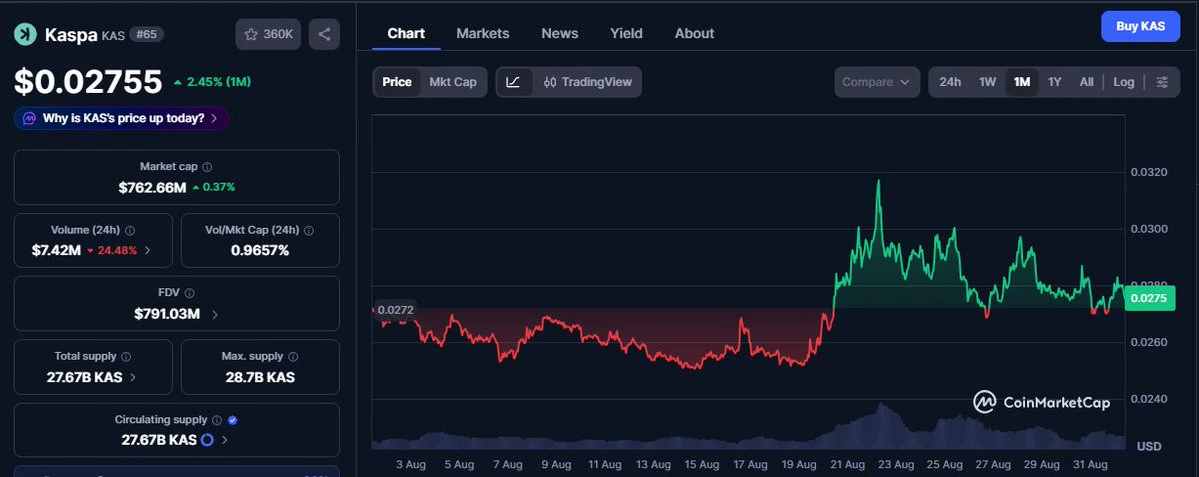Image resolution: width=1199 pixels, height=477 pixels.
Task: Click circulating supply verified badge
Action: (x=233, y=420)
